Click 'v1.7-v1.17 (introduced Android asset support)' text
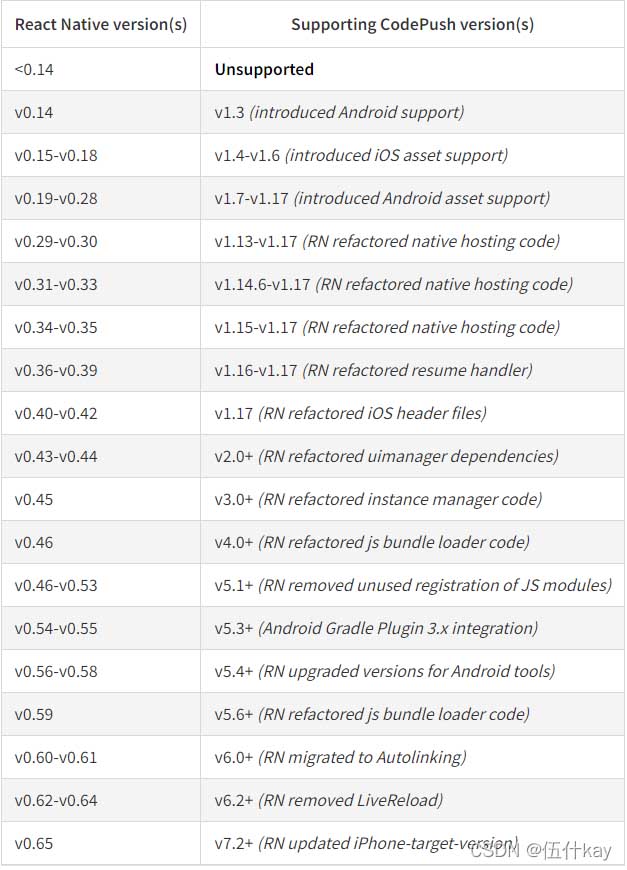The width and height of the screenshot is (627, 870). (x=382, y=198)
